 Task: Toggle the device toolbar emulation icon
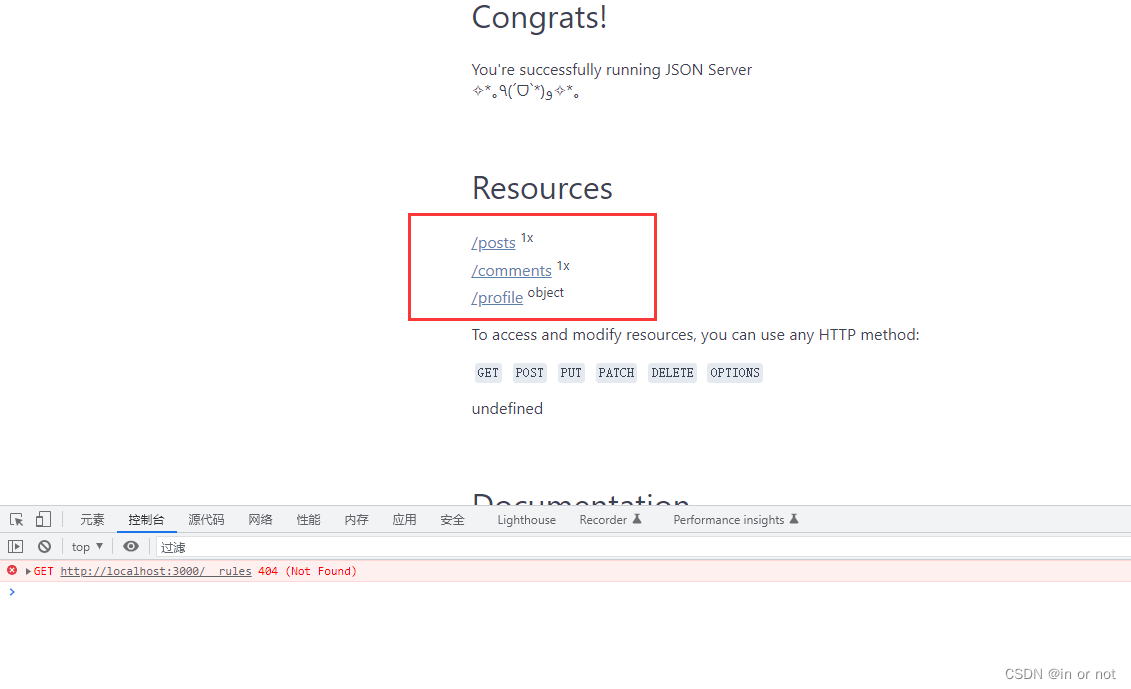point(42,519)
